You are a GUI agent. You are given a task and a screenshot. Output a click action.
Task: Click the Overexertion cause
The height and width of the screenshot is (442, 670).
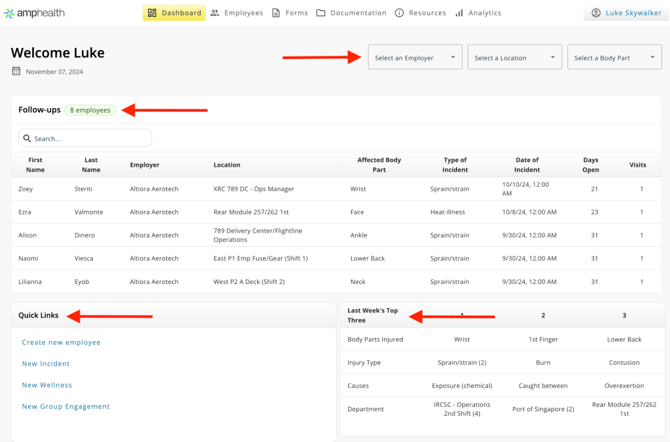tap(624, 386)
